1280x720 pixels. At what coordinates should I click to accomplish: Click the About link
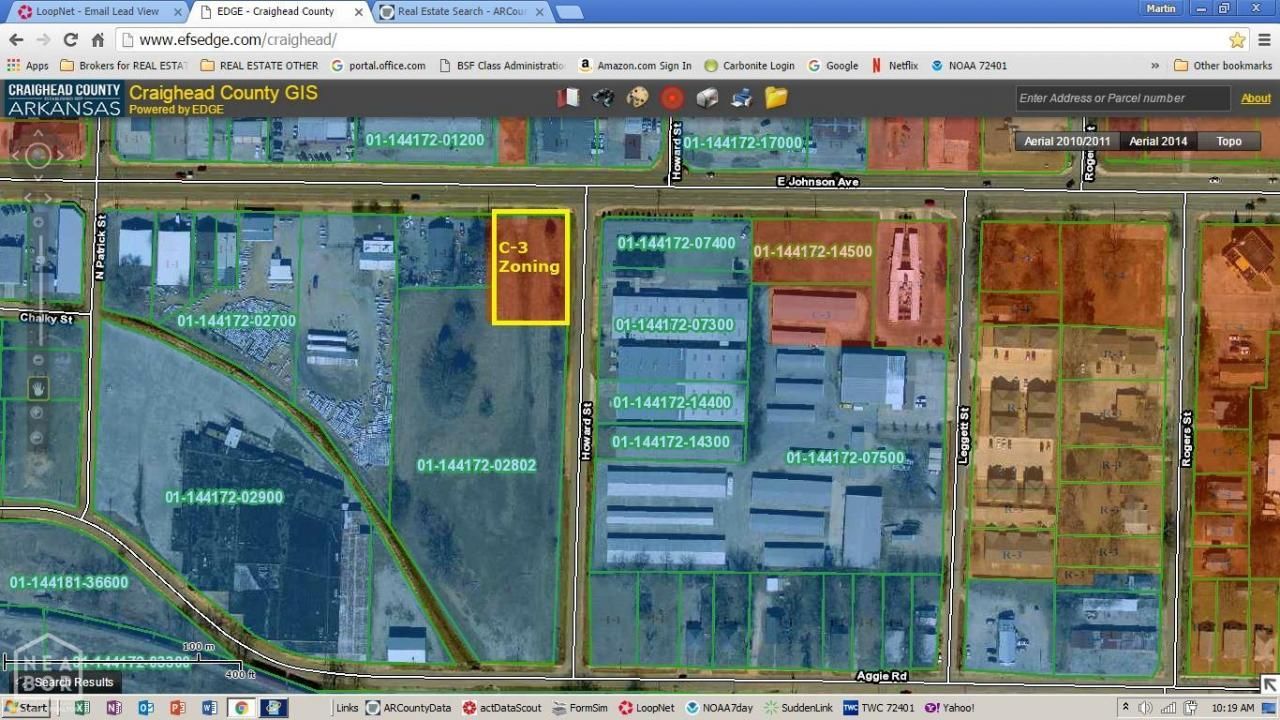click(1255, 98)
